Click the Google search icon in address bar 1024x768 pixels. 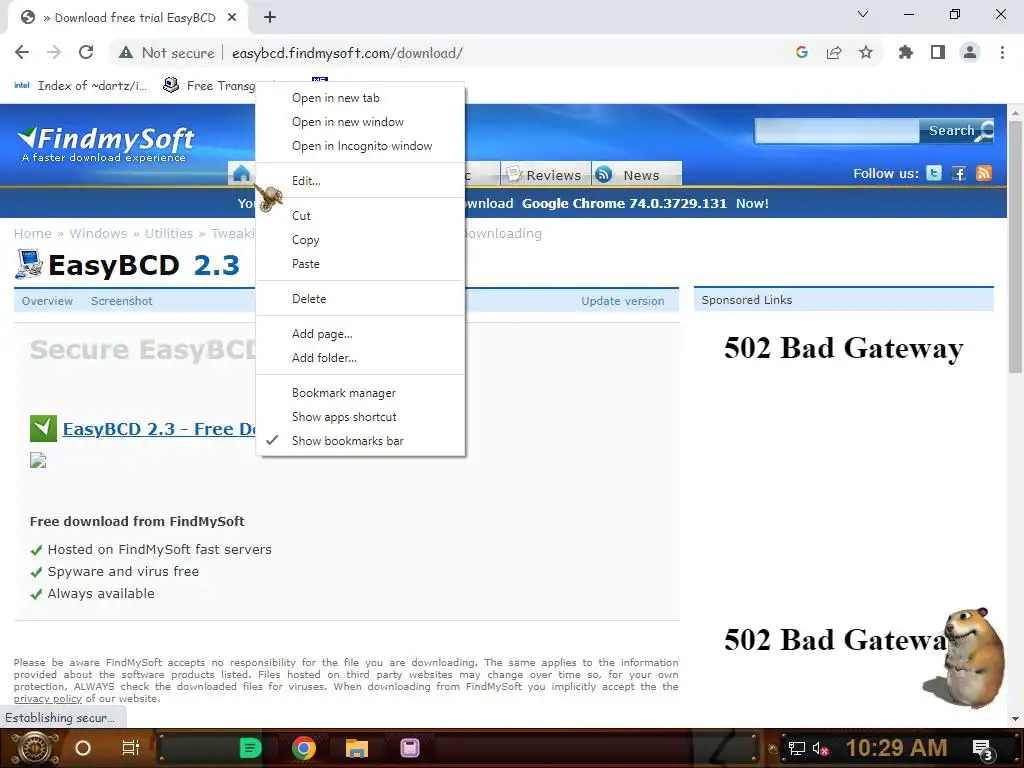pos(802,53)
